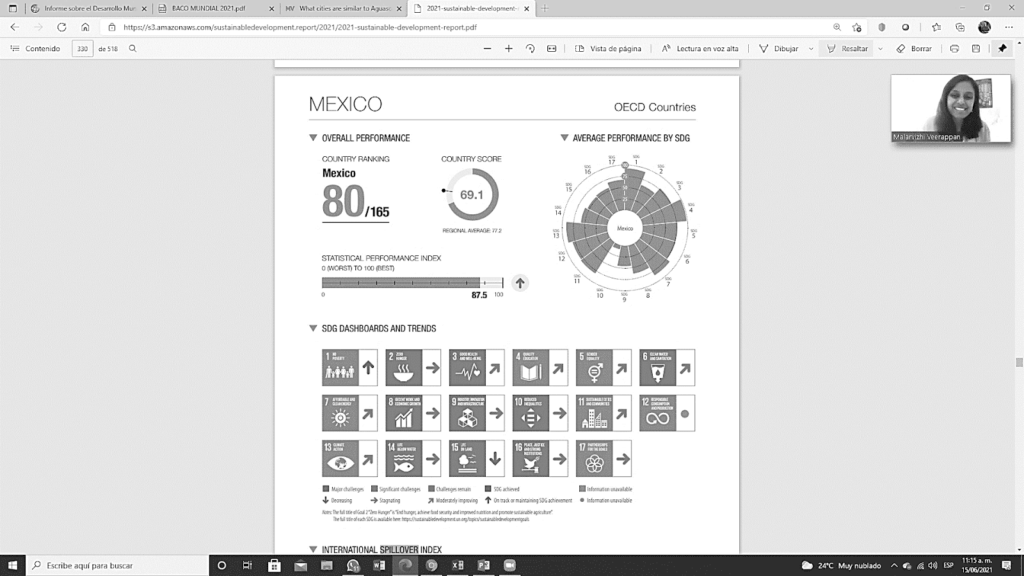Click the browser refresh icon
Screen dimensions: 1024x576
[60, 27]
